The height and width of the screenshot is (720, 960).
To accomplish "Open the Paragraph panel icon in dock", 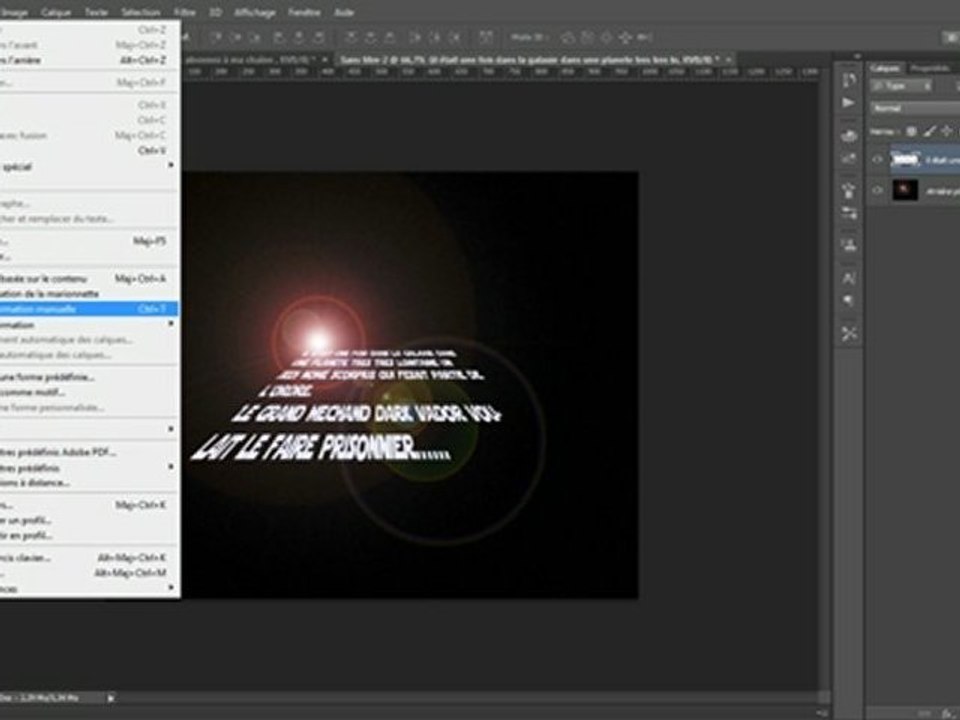I will click(x=849, y=301).
